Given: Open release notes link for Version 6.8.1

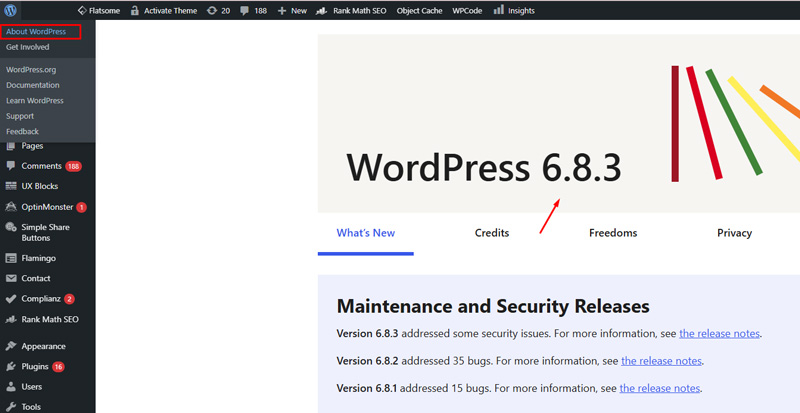Looking at the screenshot, I should 660,388.
